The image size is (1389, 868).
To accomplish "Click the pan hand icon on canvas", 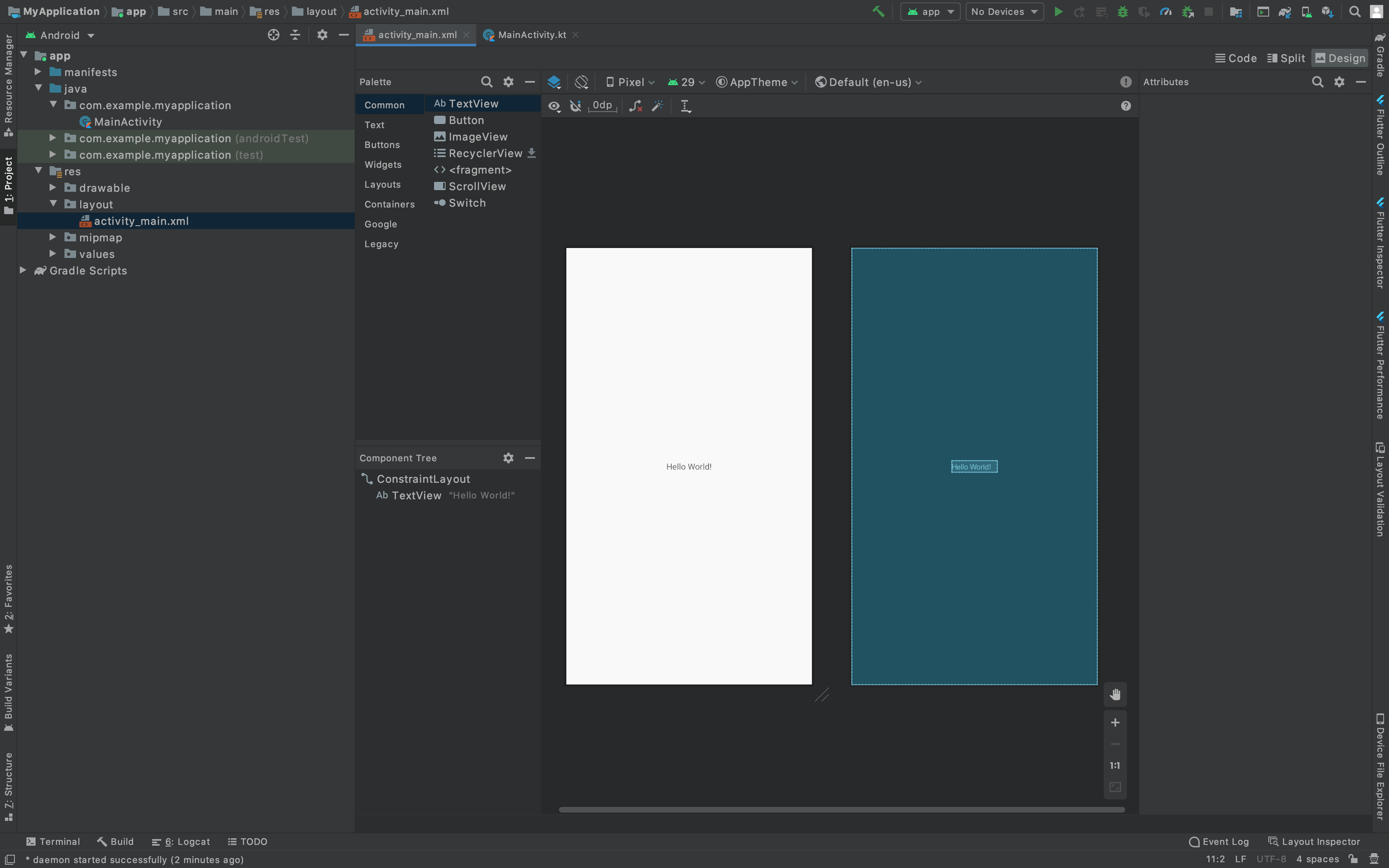I will coord(1115,695).
